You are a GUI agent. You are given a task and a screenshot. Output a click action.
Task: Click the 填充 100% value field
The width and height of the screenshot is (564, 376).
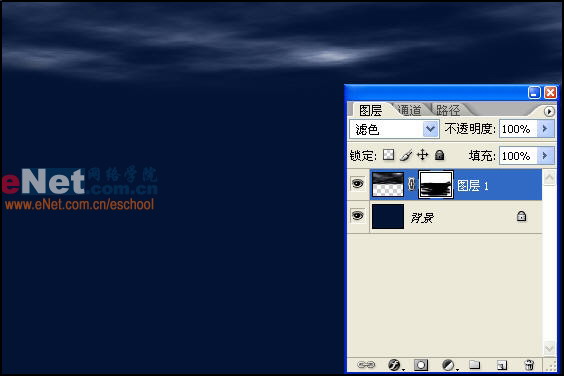518,156
